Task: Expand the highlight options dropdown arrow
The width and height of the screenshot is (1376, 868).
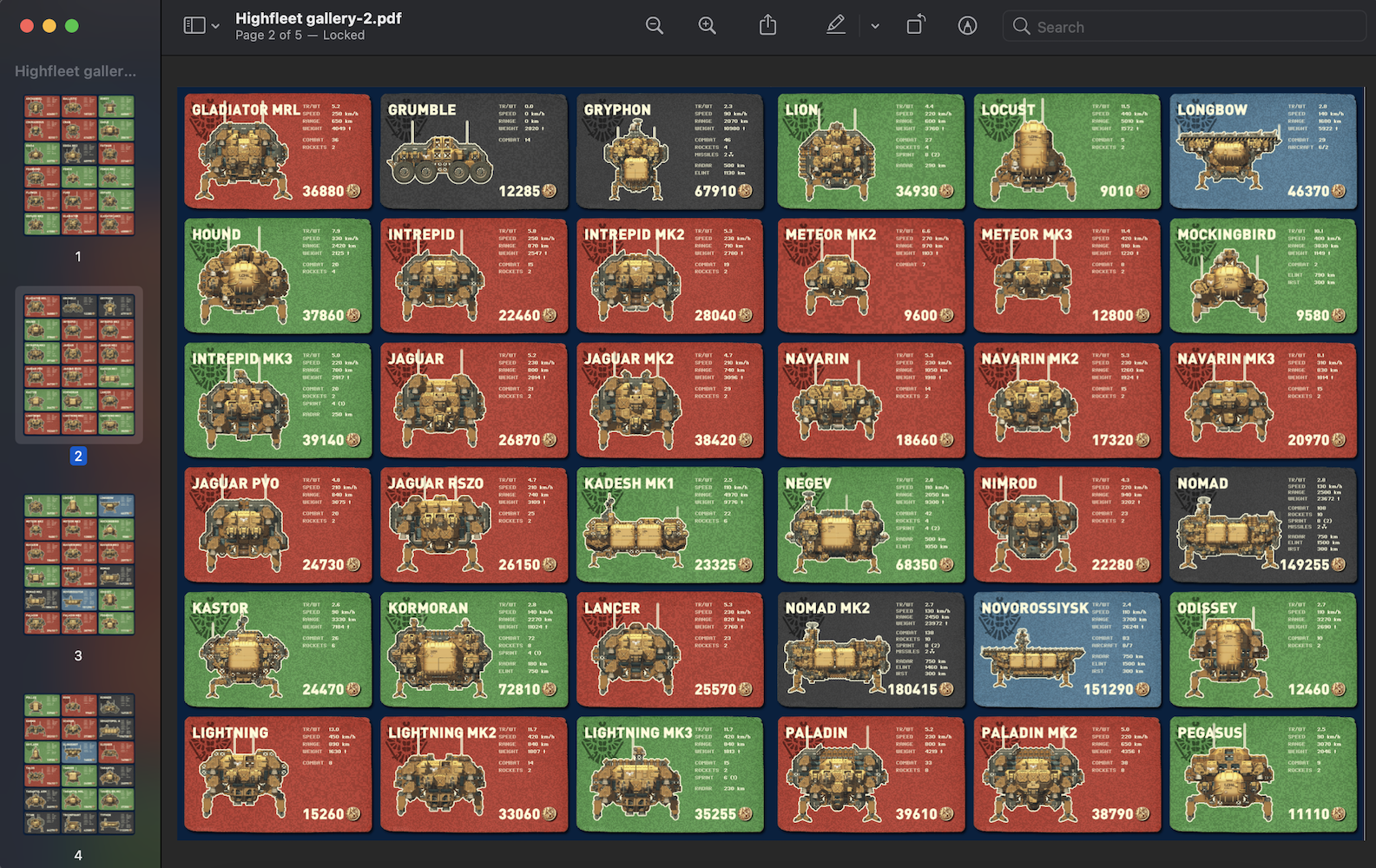Action: point(875,27)
